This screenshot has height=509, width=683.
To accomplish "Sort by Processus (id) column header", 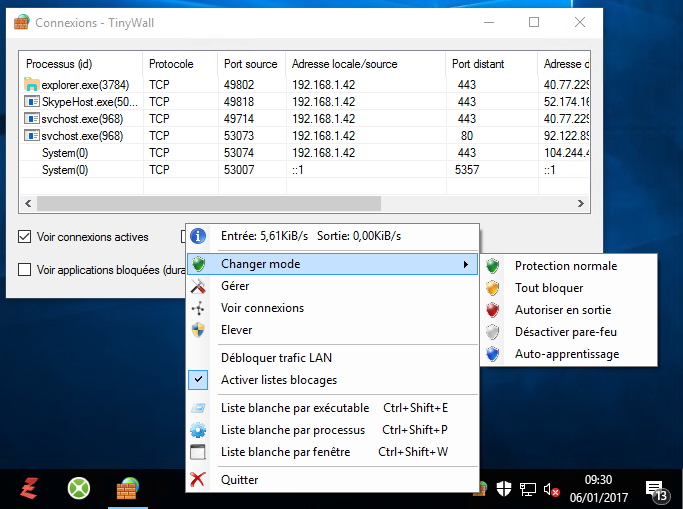I will tap(81, 64).
